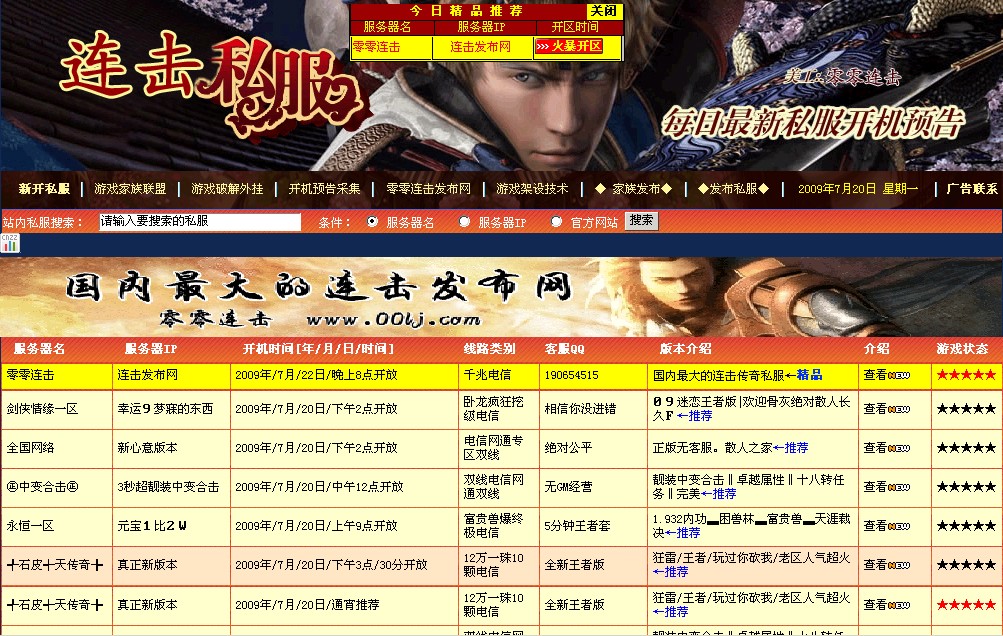Click the 火暴开区 red arrow badge
1003x636 pixels.
568,47
